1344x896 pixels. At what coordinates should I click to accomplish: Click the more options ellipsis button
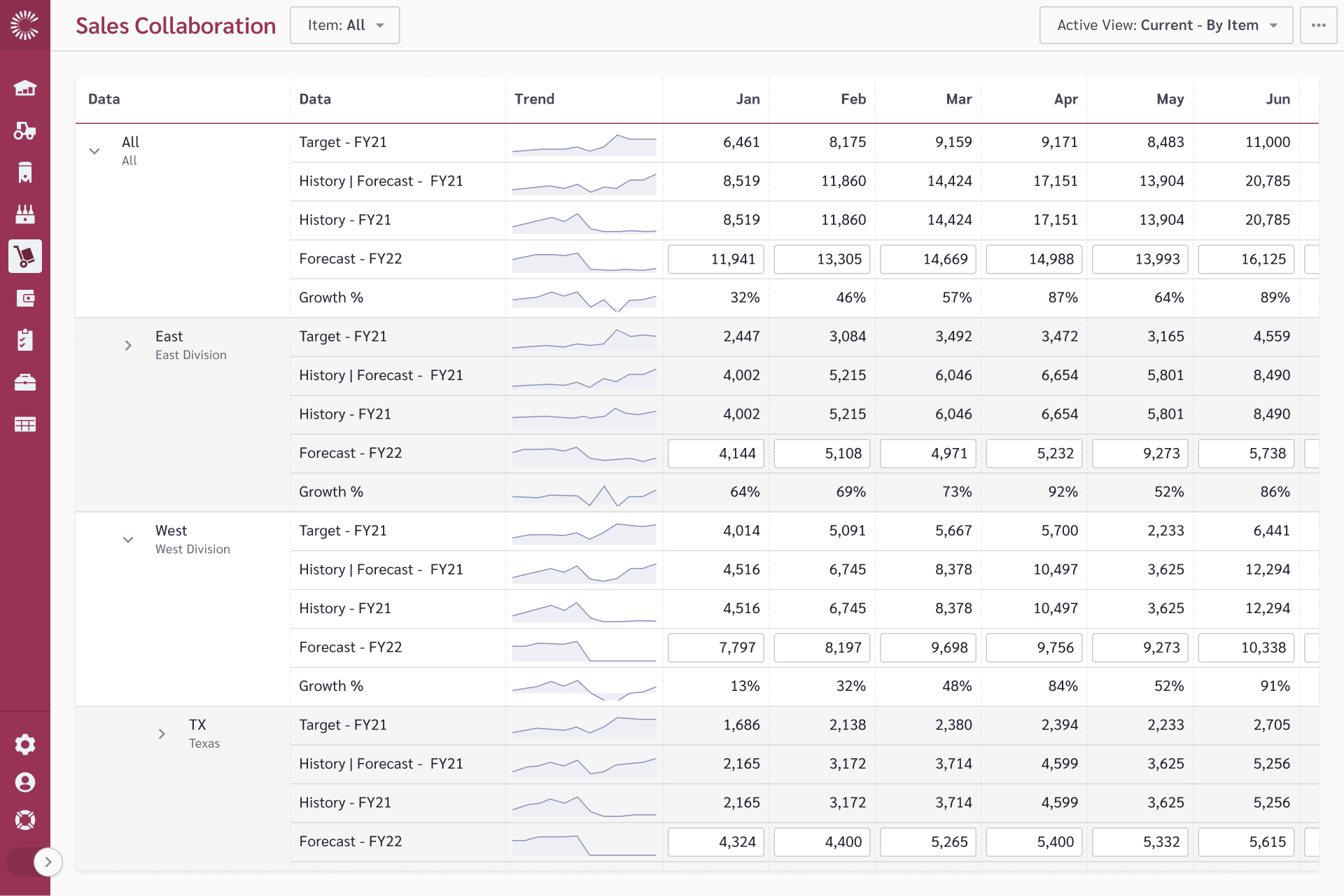tap(1319, 25)
